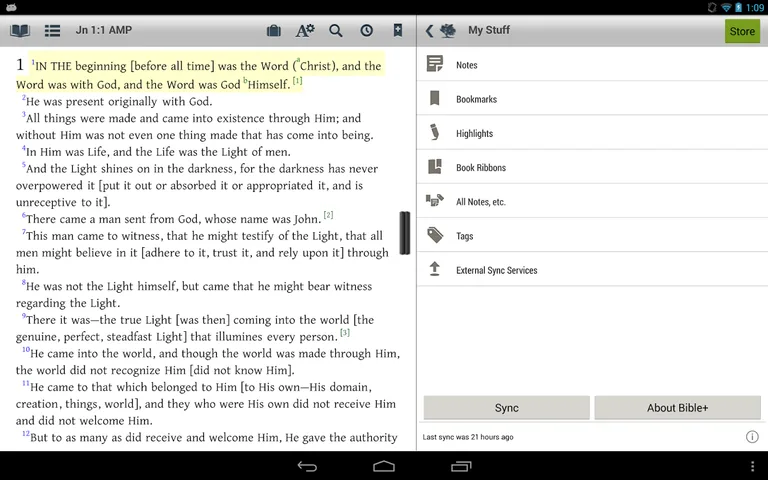Viewport: 768px width, 480px height.
Task: Tap the status bar clock 1:09
Action: click(755, 7)
